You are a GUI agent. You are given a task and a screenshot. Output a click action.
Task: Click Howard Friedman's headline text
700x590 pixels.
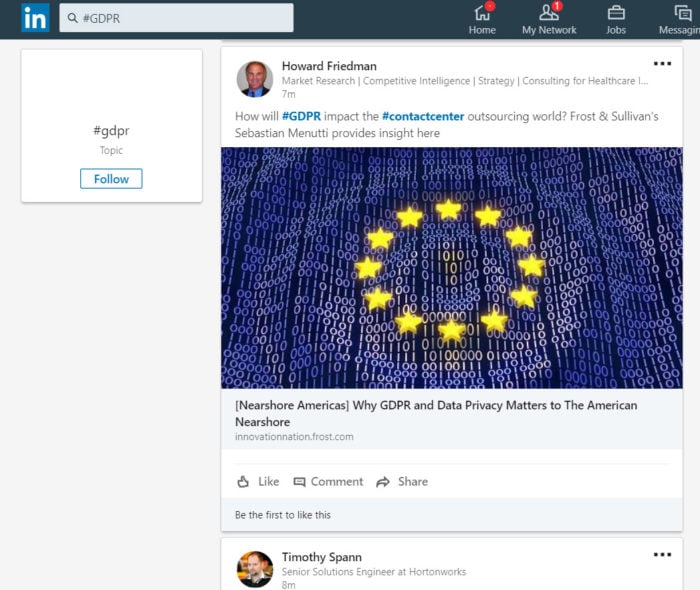click(x=464, y=81)
